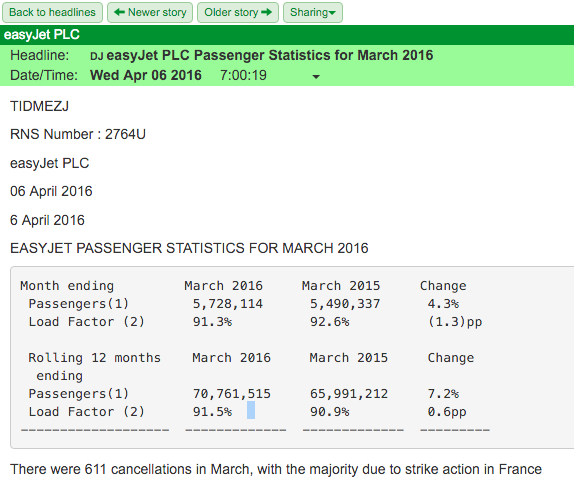Screen dimensions: 576x486
Task: Open the Older story
Action: (x=238, y=12)
